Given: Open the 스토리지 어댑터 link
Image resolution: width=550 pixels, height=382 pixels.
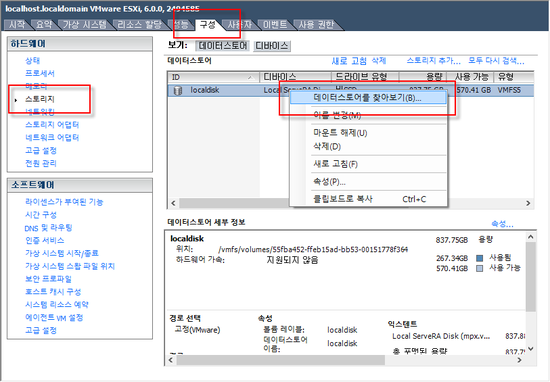Looking at the screenshot, I should [x=52, y=125].
